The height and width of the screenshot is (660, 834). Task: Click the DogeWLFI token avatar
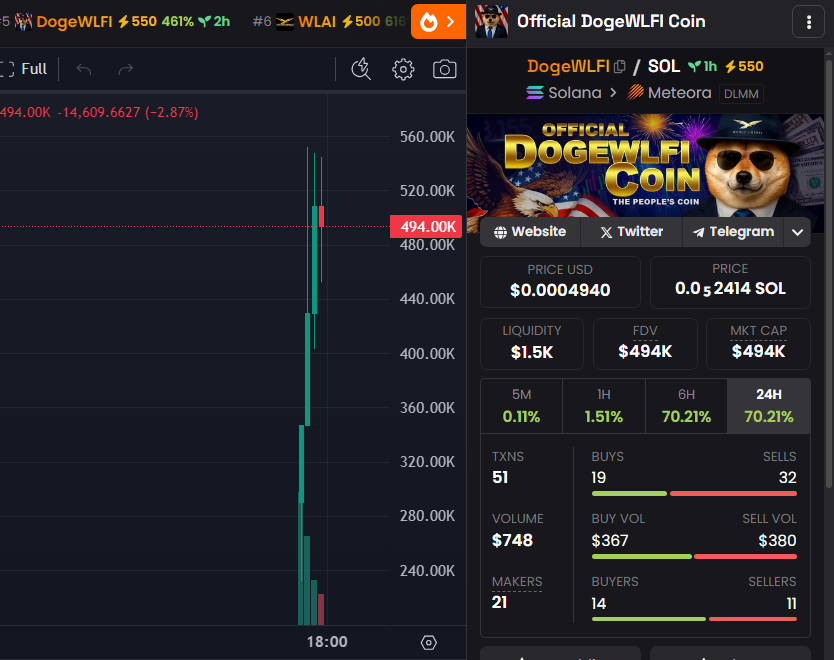491,22
